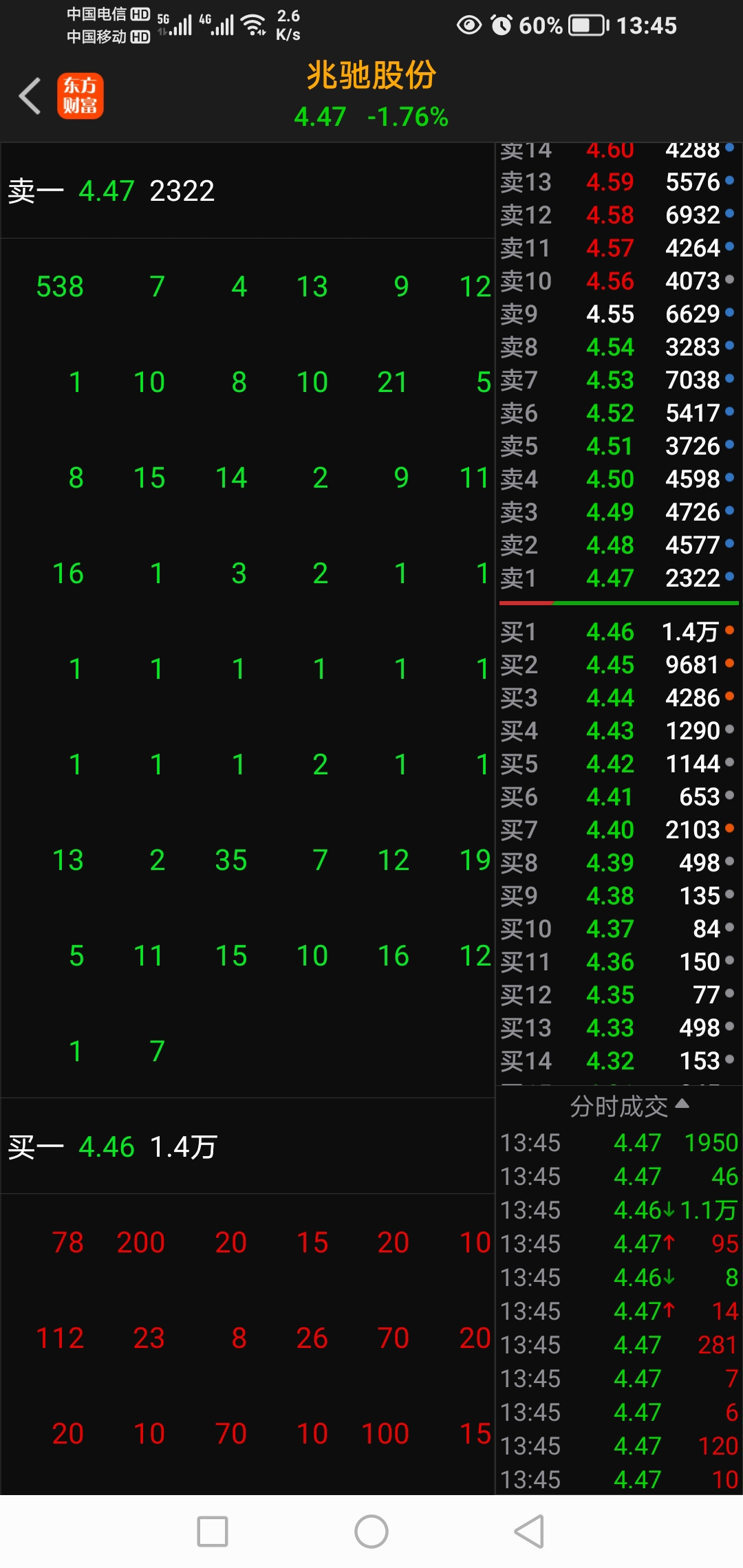743x1568 pixels.
Task: Tap the orange dot beside 买7 2103
Action: [729, 829]
